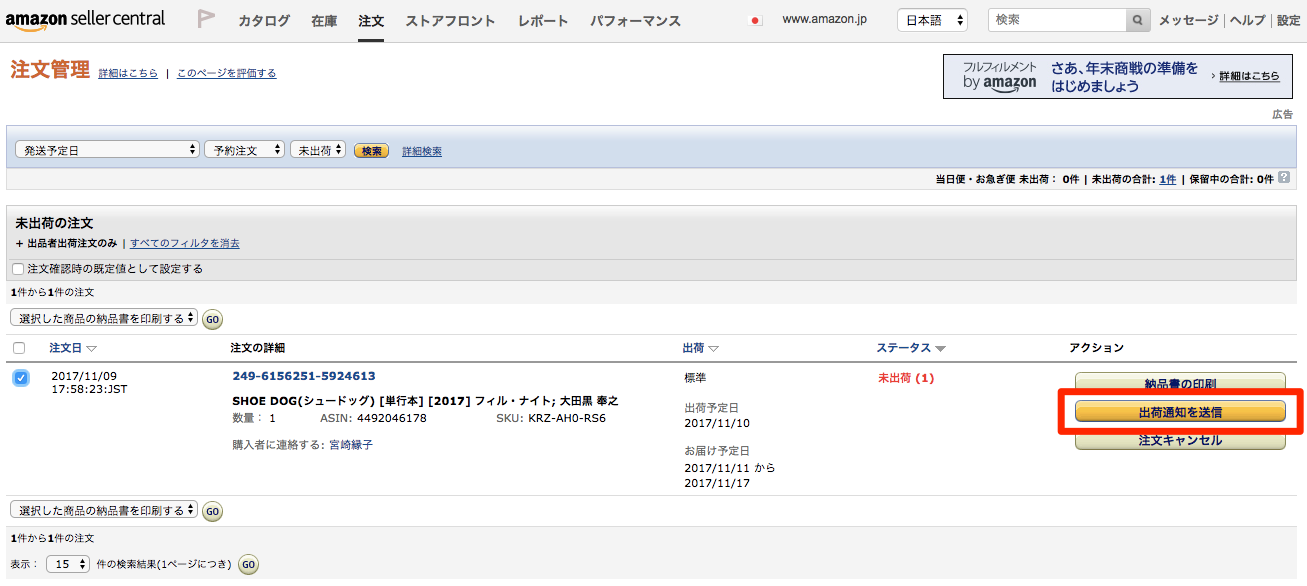The image size is (1307, 586).
Task: Click into the top 検索 search field
Action: [1057, 20]
